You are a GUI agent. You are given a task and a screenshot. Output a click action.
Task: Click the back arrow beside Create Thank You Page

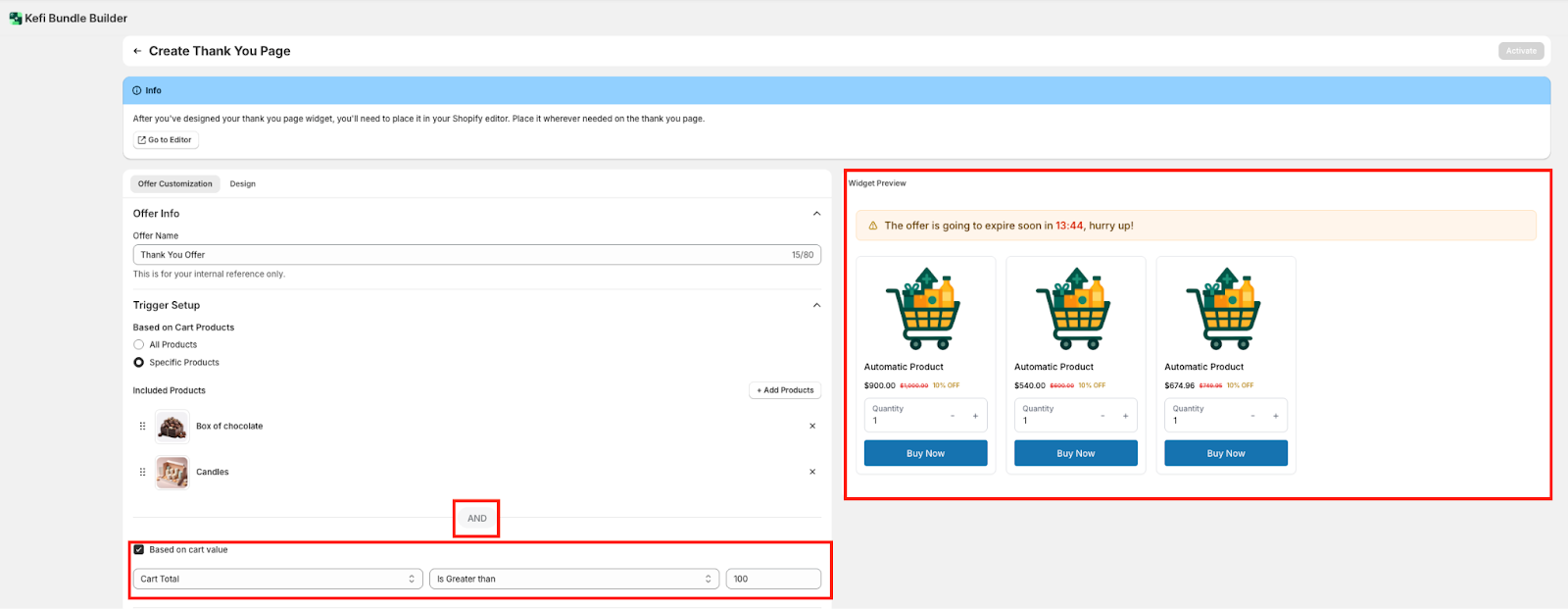click(x=137, y=51)
